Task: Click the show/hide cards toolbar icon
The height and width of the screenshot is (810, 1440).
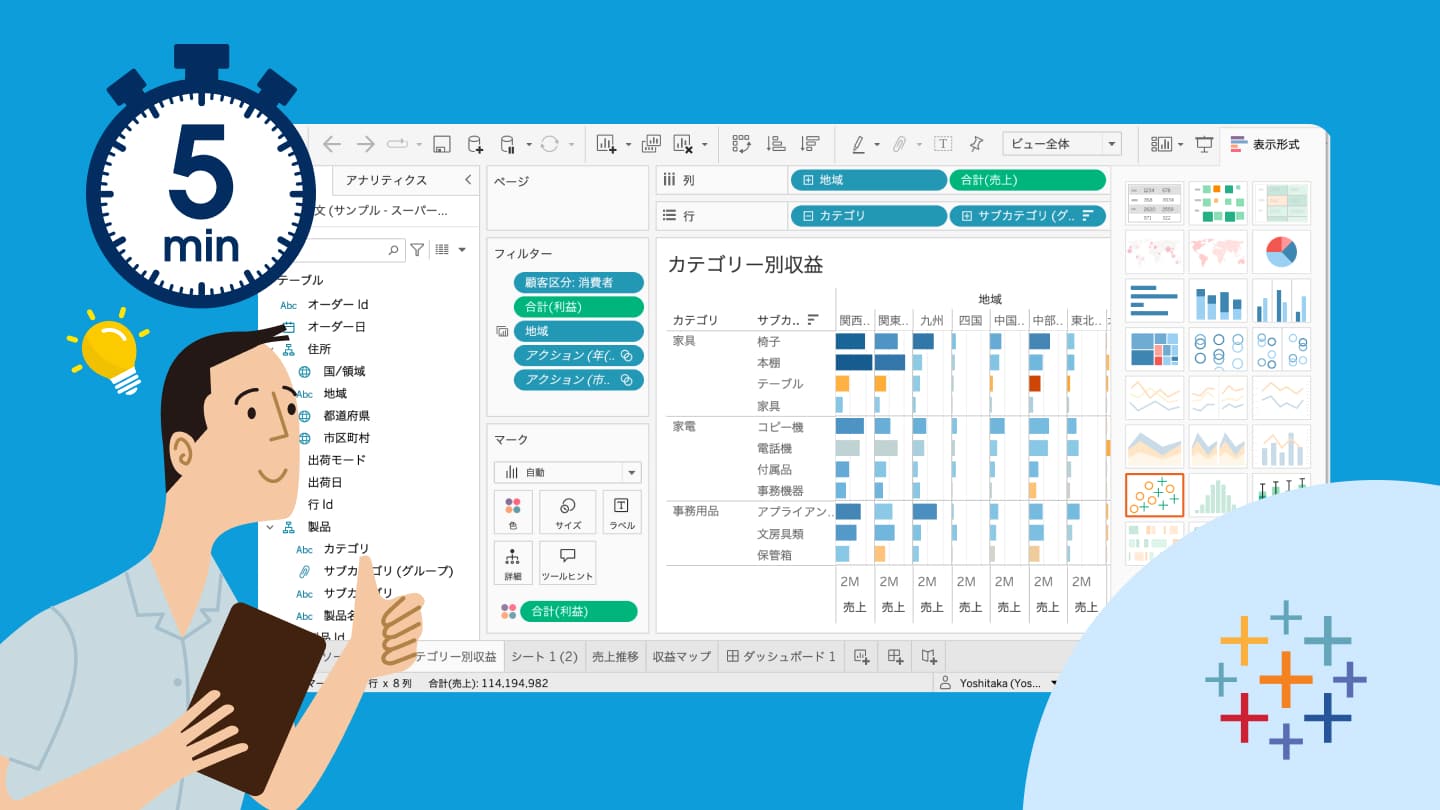Action: 1161,144
